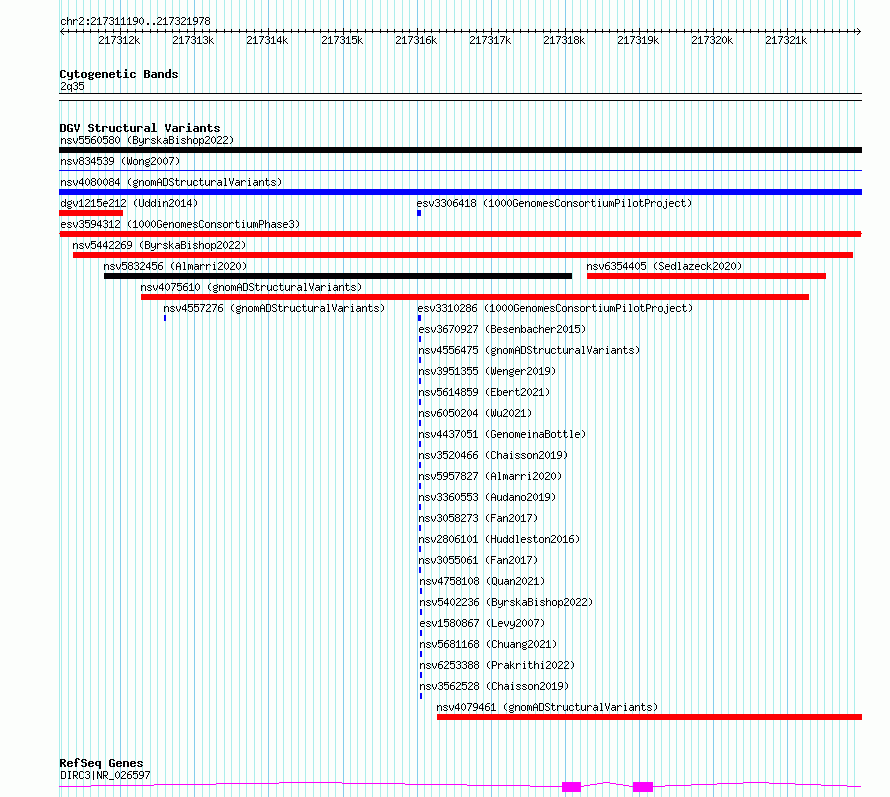
Task: Click the RefSeq Genes track title
Action: [101, 763]
